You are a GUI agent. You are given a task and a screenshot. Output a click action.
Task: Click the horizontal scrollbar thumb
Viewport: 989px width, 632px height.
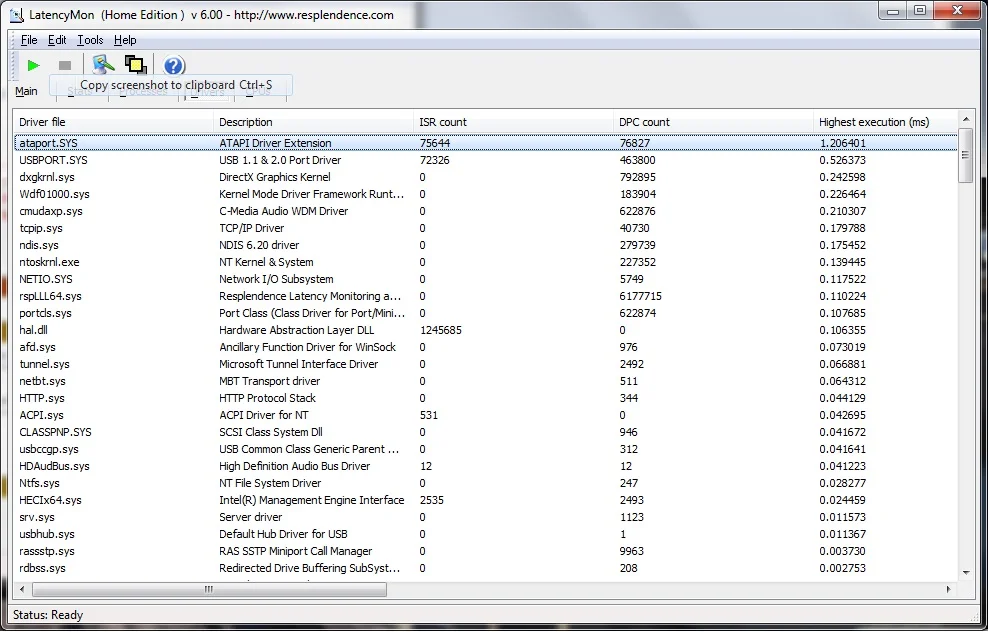click(x=209, y=589)
